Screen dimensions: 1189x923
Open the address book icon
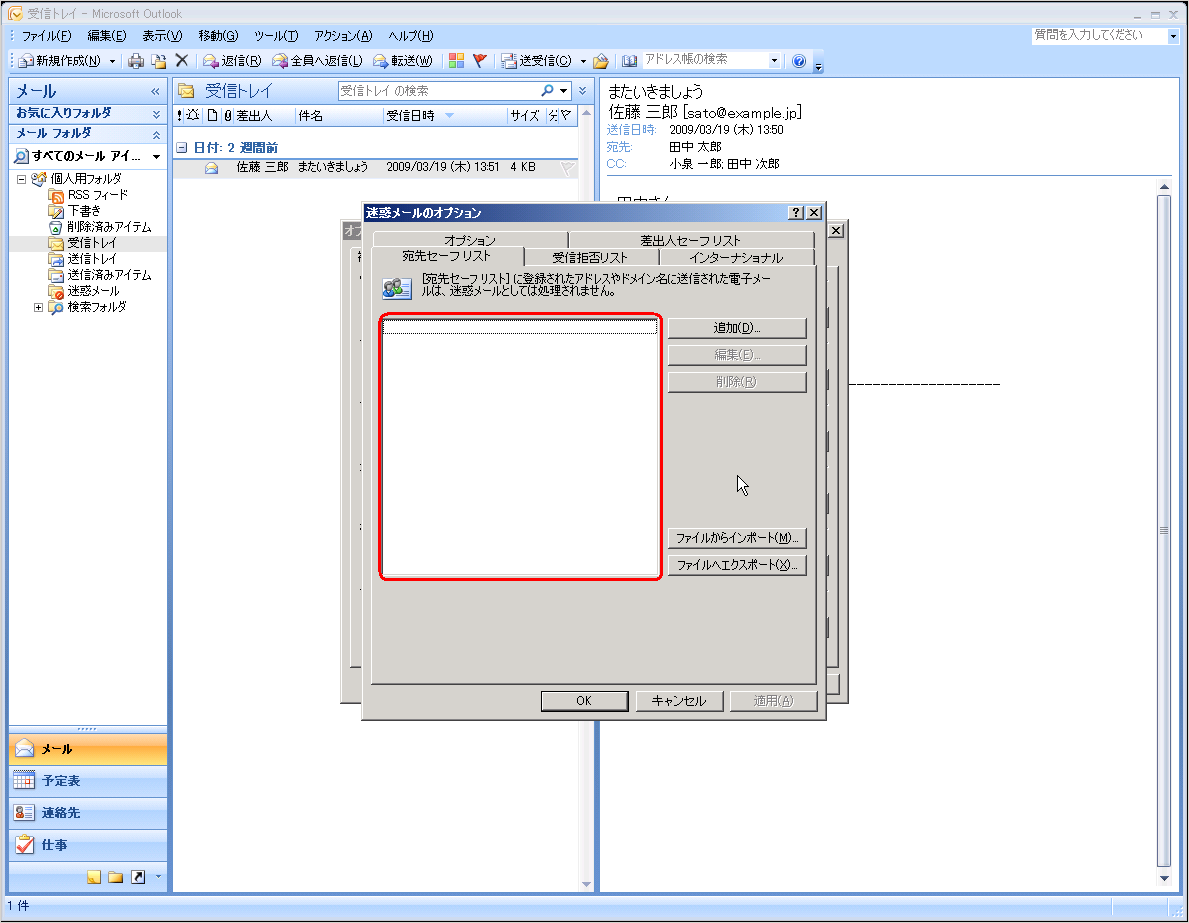[629, 61]
